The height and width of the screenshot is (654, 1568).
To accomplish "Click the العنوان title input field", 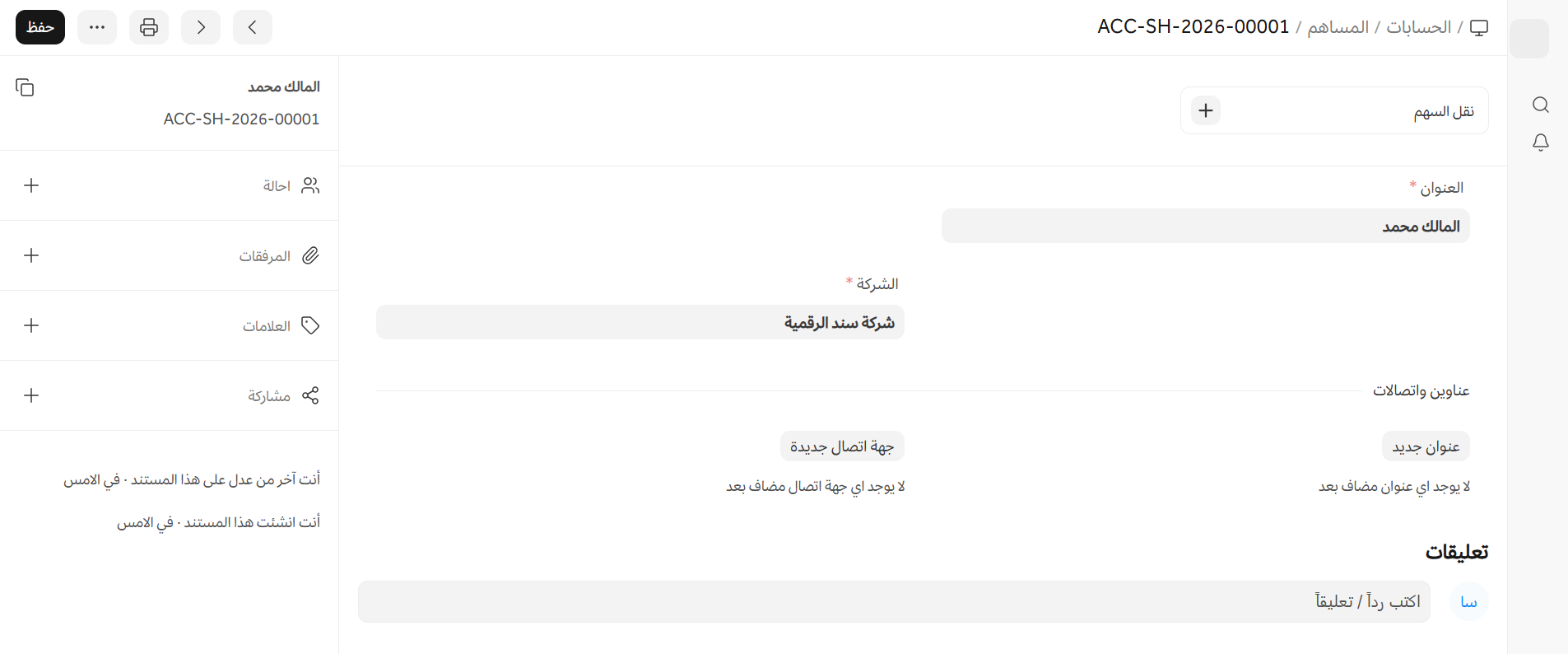I will click(x=1205, y=226).
